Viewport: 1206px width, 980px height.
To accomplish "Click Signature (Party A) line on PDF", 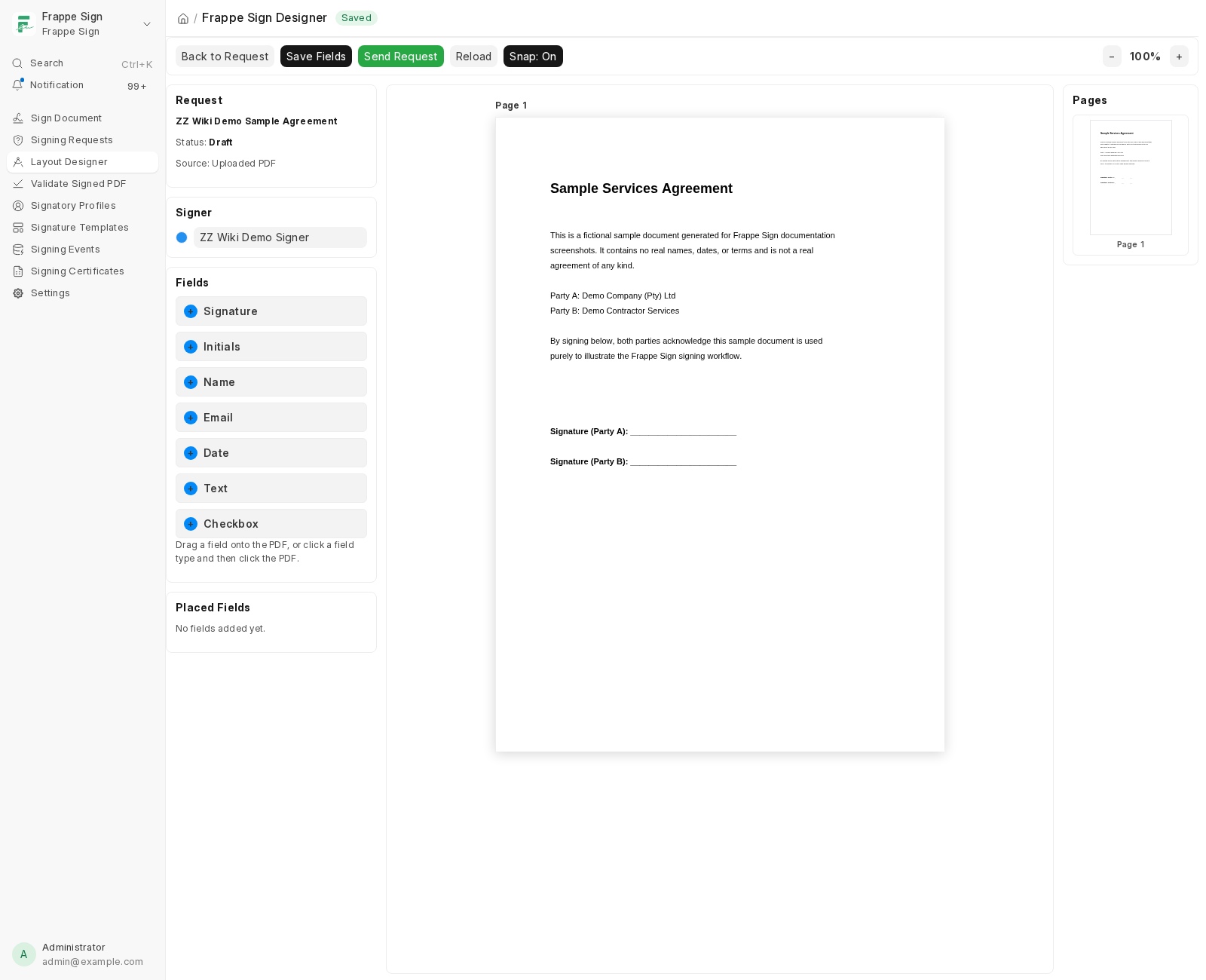I will point(643,431).
